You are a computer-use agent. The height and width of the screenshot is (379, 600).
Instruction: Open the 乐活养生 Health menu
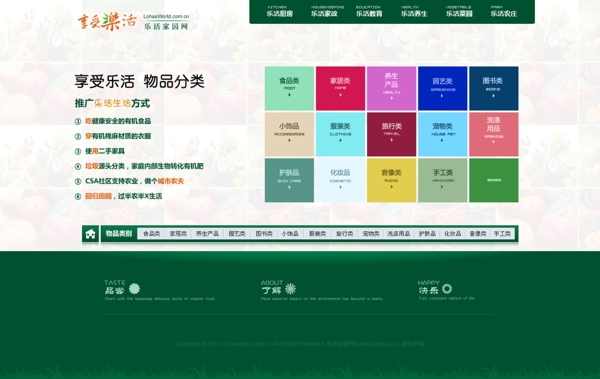[x=414, y=11]
